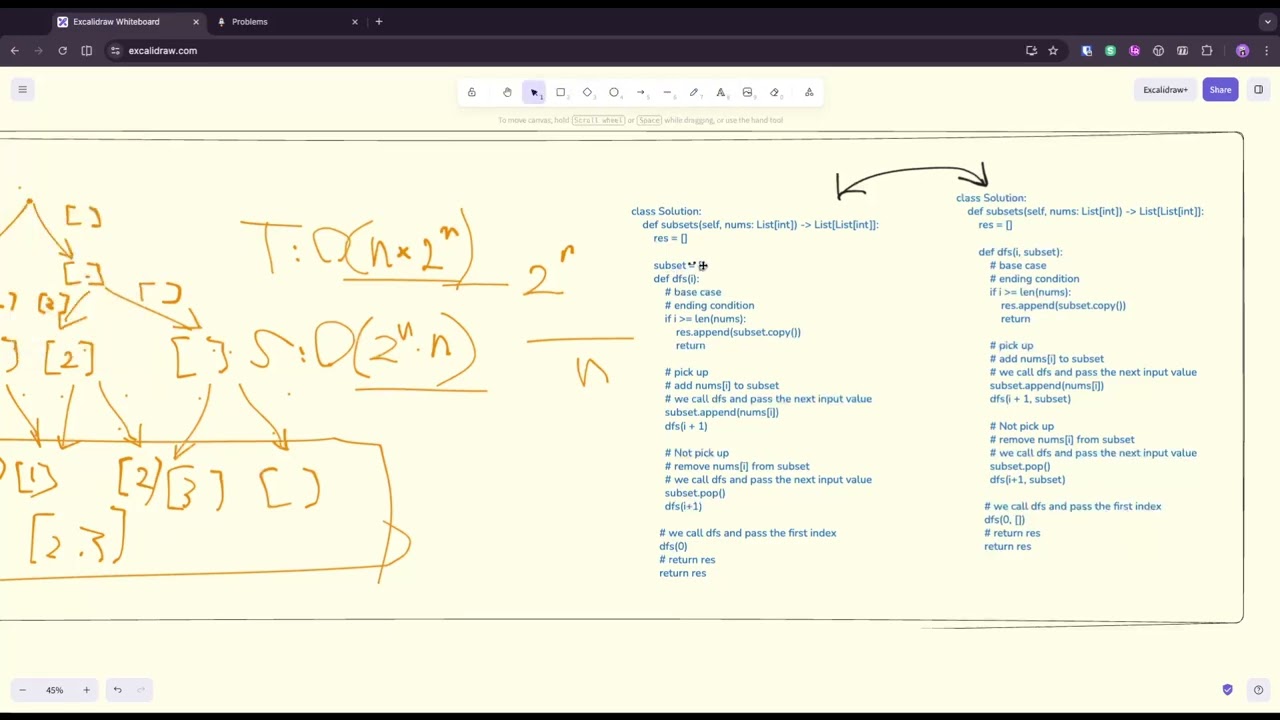The height and width of the screenshot is (720, 1280).
Task: Select the left 'class Solution:' code text
Action: pos(666,211)
